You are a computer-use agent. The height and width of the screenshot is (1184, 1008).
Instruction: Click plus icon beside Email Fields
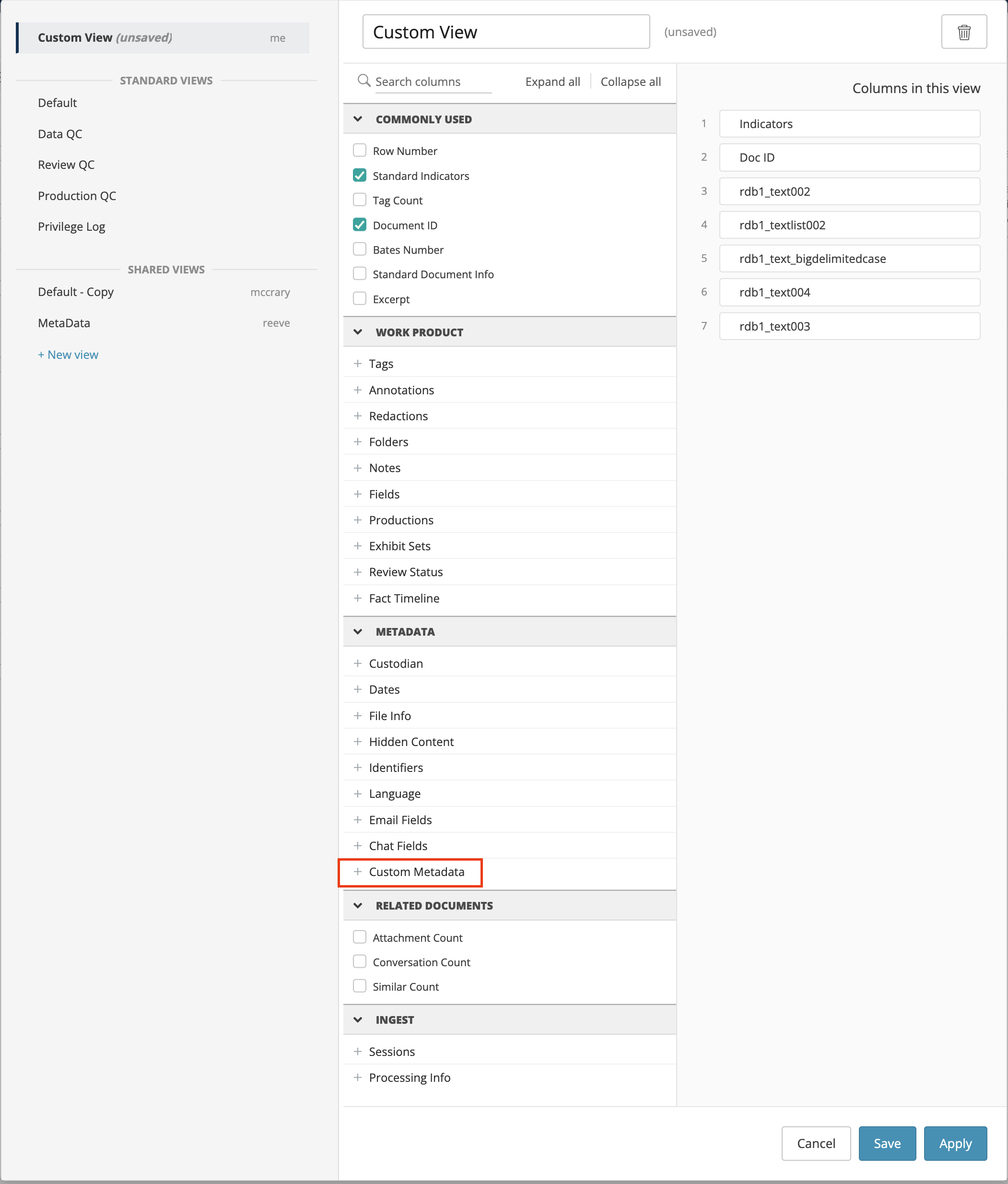tap(358, 819)
